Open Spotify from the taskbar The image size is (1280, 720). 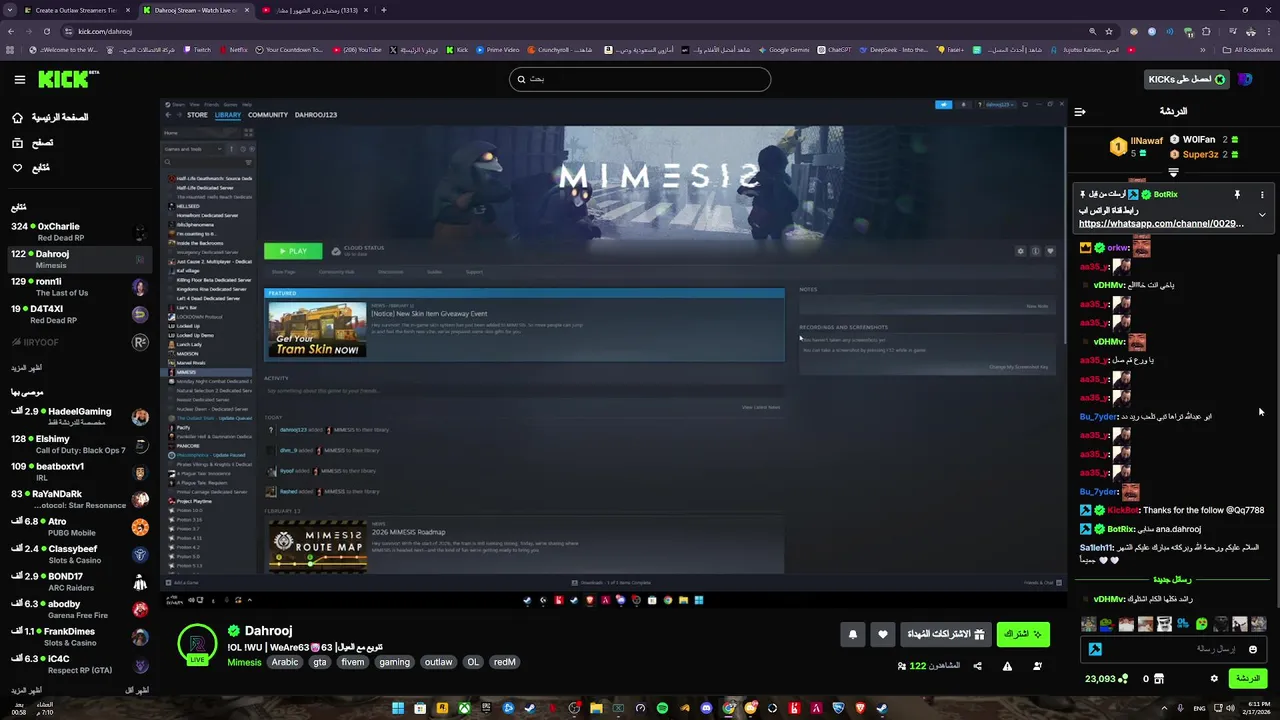point(662,709)
